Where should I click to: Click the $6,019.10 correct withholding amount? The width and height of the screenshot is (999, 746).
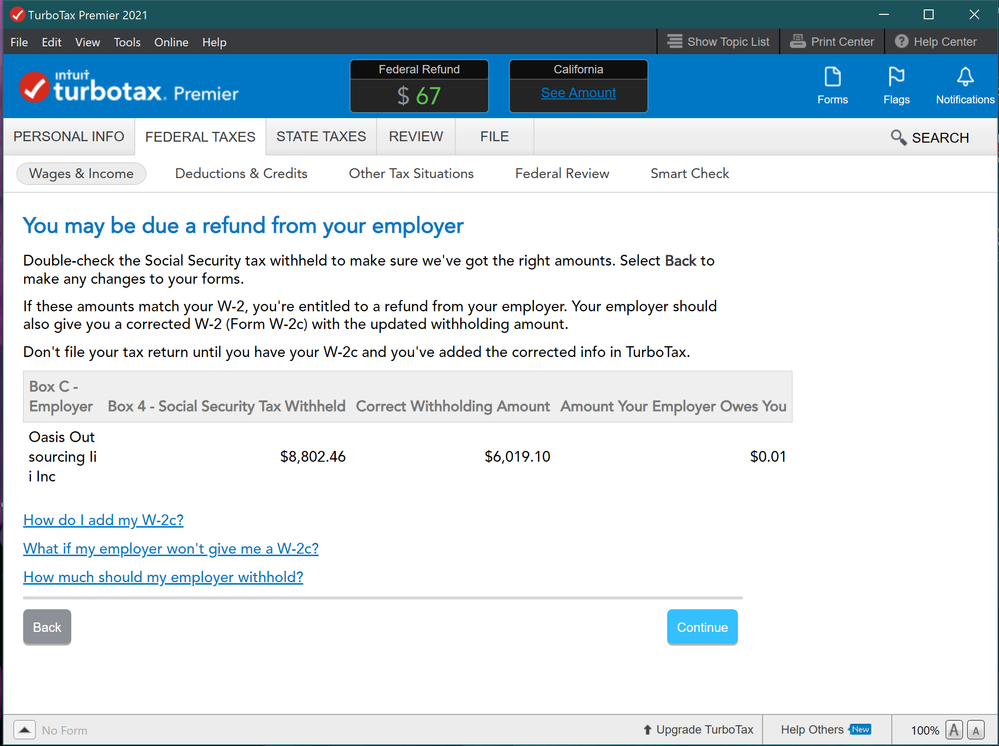tap(517, 457)
